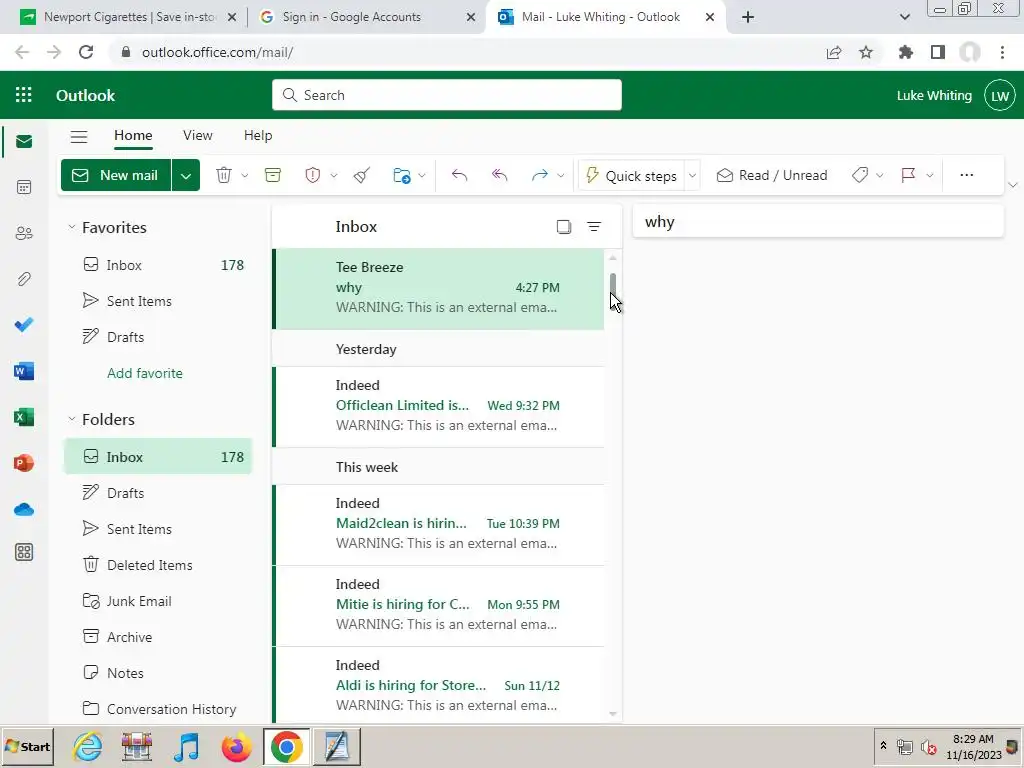Image resolution: width=1024 pixels, height=768 pixels.
Task: Flag the selected message
Action: click(x=908, y=175)
